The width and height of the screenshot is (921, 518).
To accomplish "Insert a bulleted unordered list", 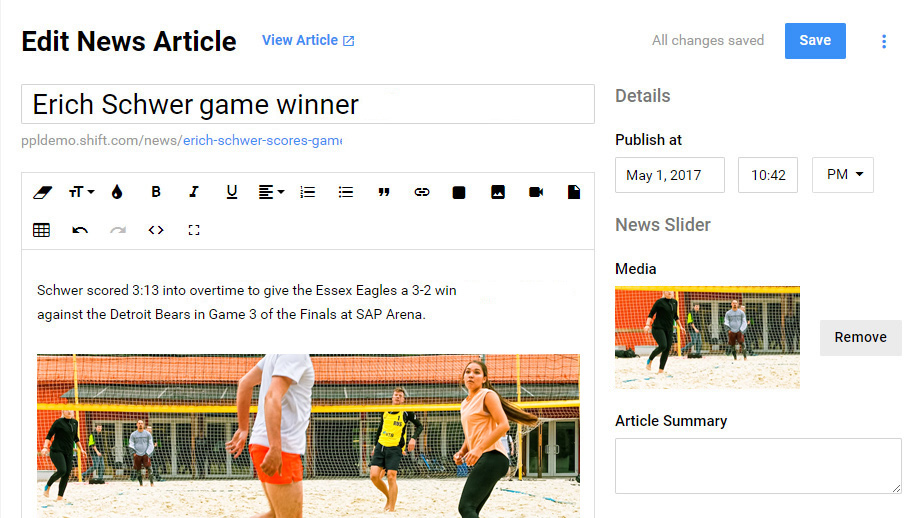I will pos(346,192).
